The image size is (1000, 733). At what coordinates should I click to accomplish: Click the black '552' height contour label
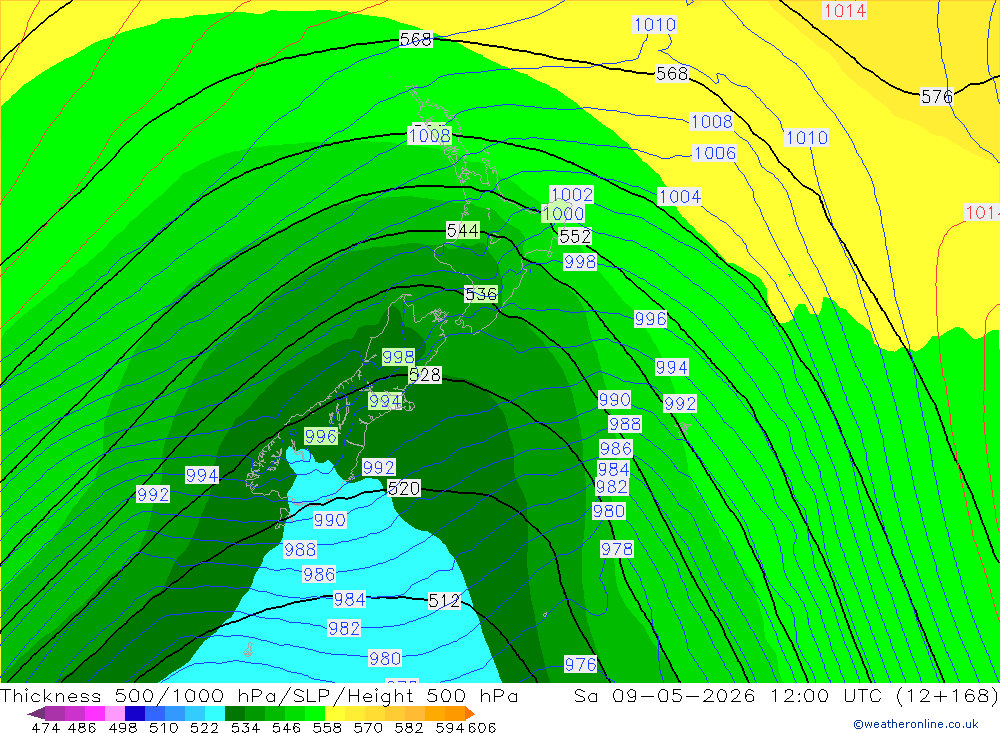click(x=575, y=236)
